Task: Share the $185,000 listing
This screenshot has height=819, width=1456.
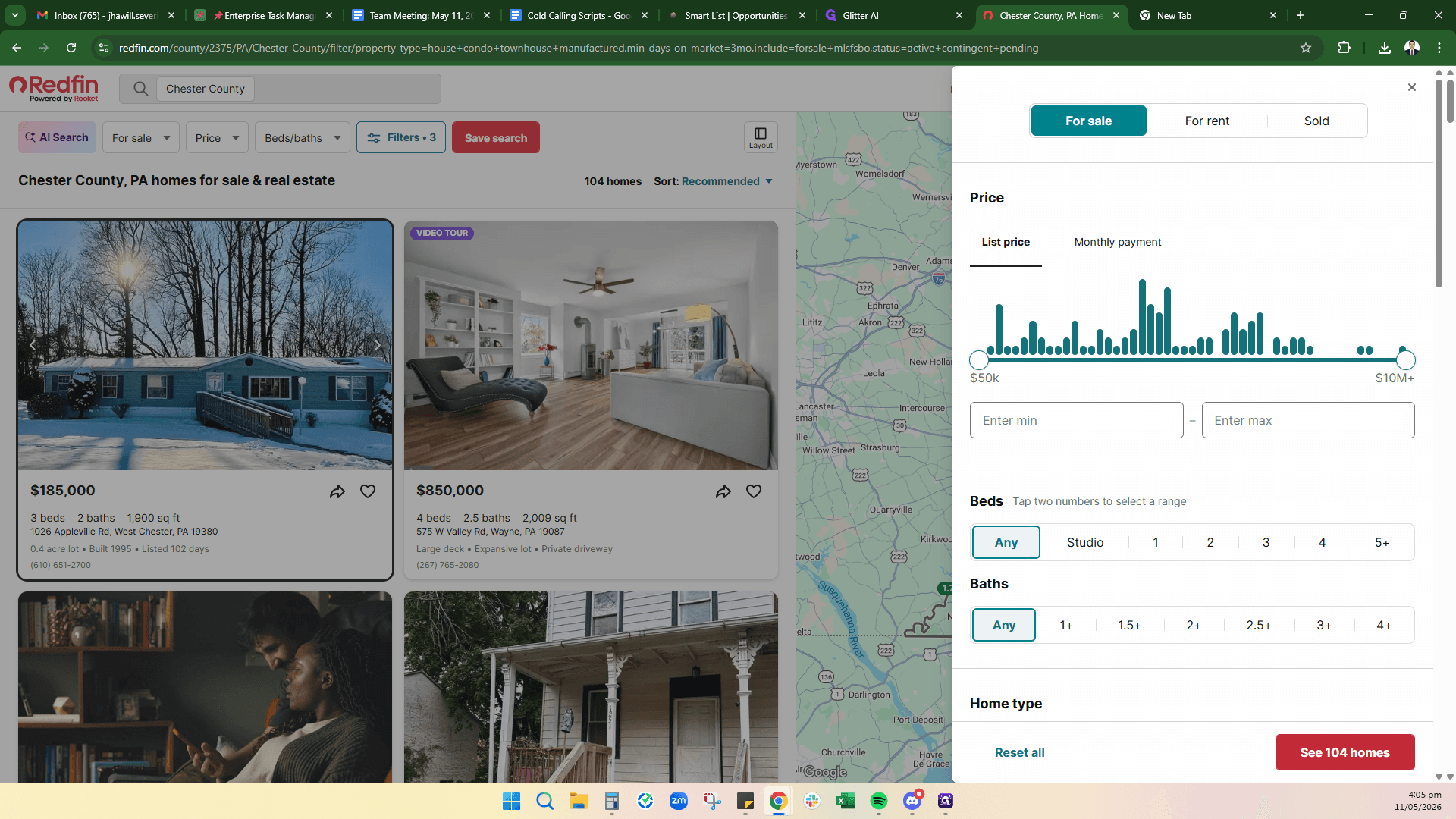Action: tap(337, 491)
